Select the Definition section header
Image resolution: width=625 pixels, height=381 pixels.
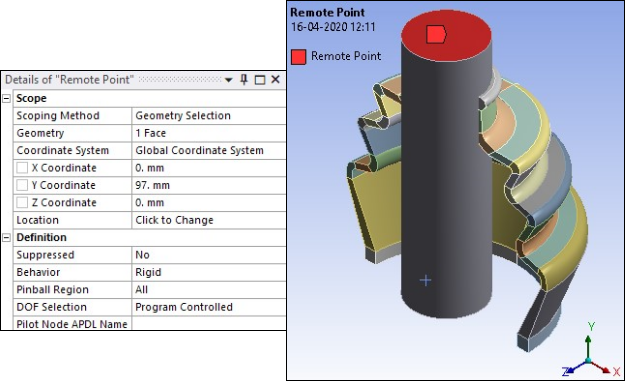point(41,238)
